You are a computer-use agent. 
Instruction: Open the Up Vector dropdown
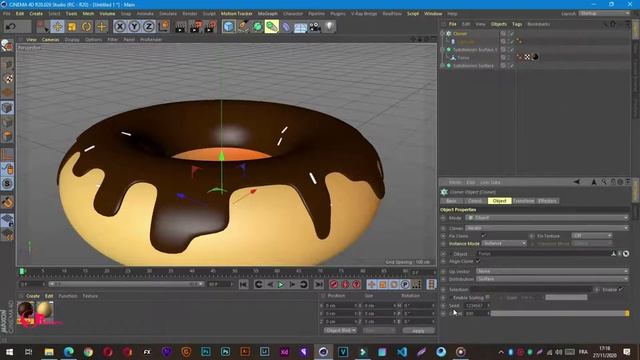click(552, 271)
